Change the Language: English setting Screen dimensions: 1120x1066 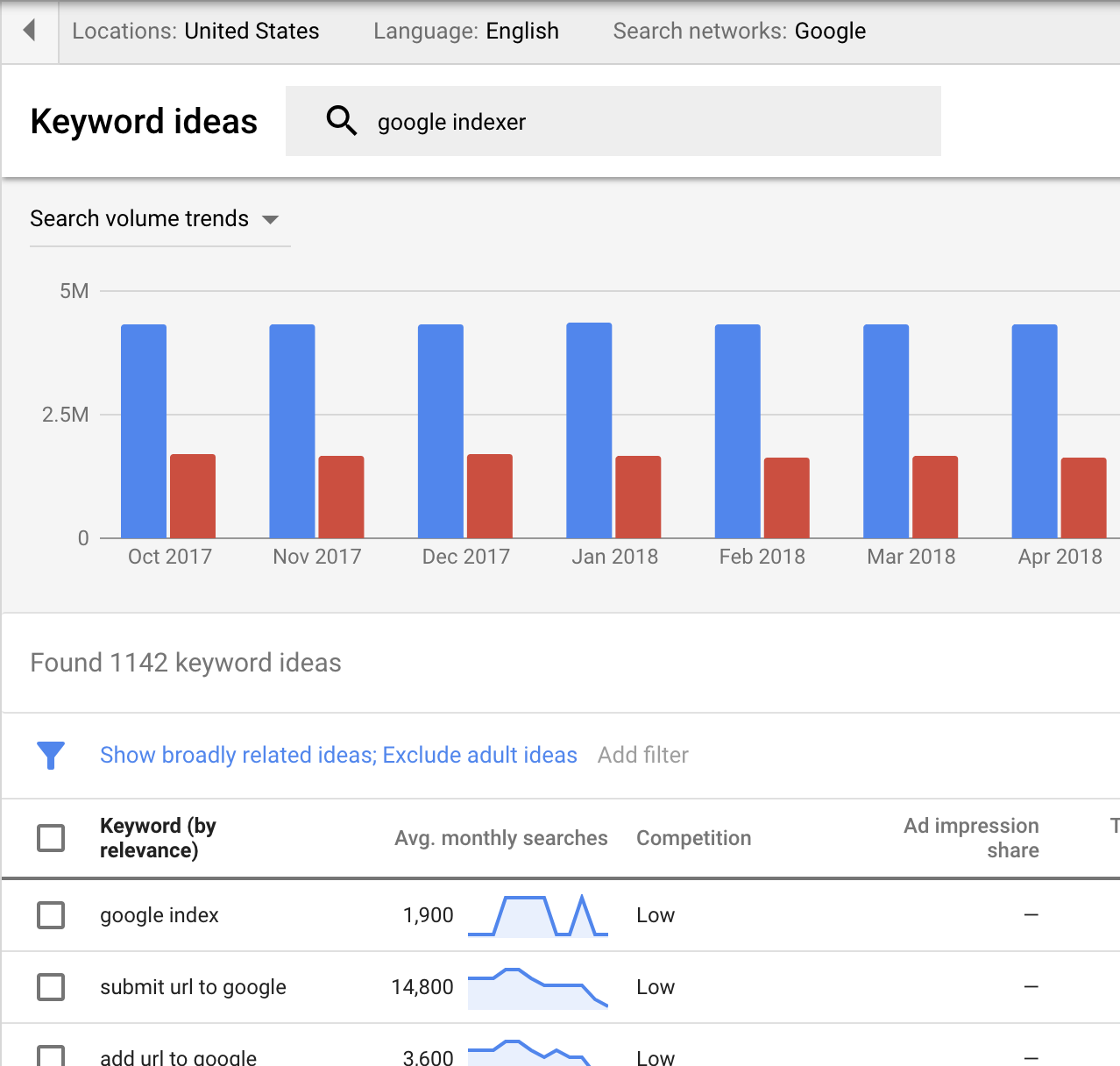pos(465,32)
